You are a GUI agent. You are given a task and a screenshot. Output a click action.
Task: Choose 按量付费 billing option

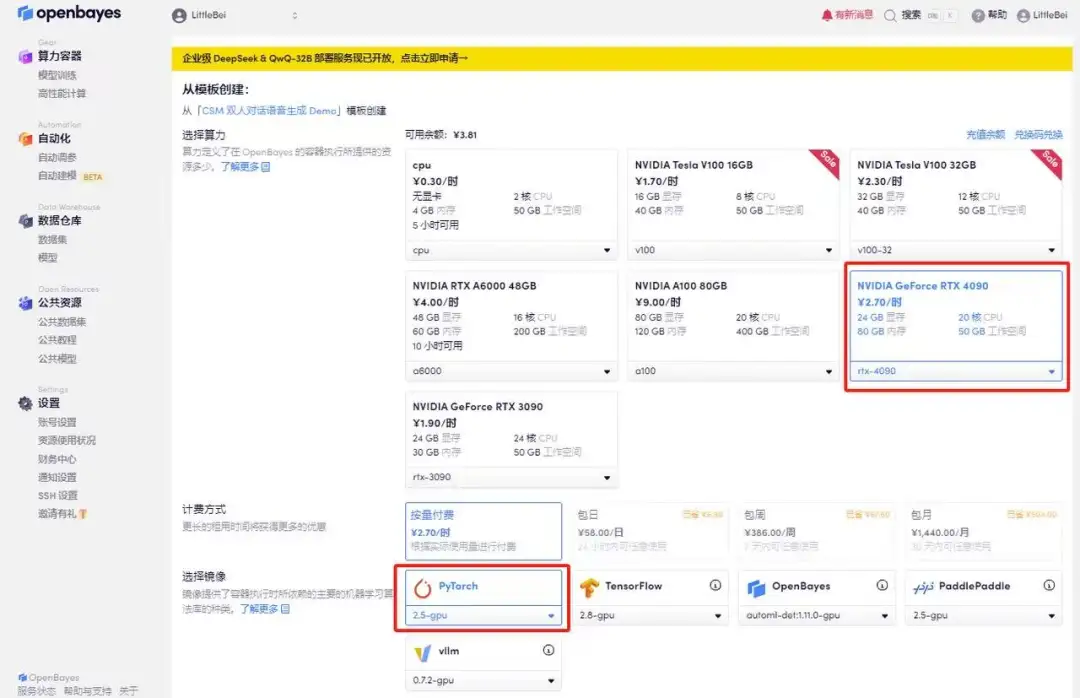tap(484, 531)
